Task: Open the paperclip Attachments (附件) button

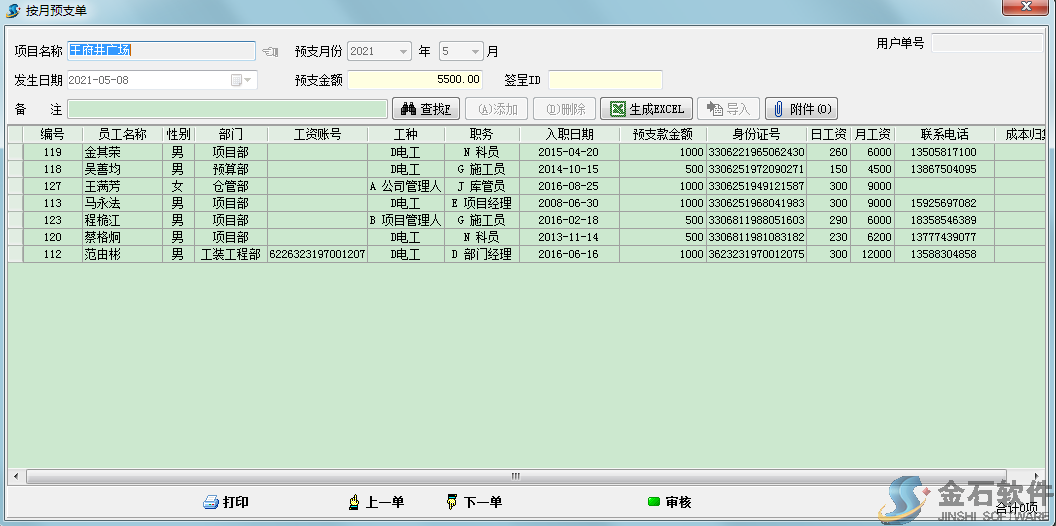Action: [x=801, y=109]
